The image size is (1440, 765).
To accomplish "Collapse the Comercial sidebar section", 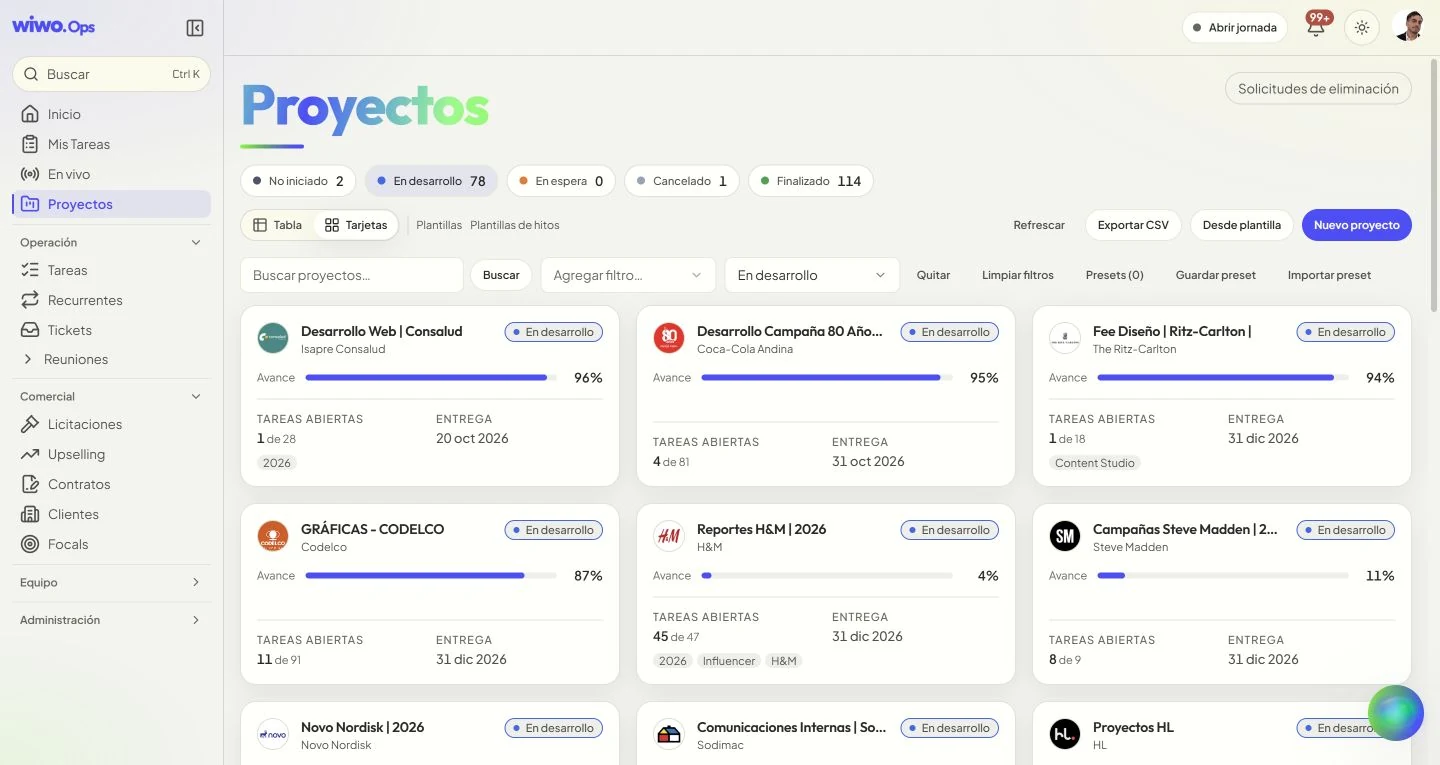I will point(112,396).
